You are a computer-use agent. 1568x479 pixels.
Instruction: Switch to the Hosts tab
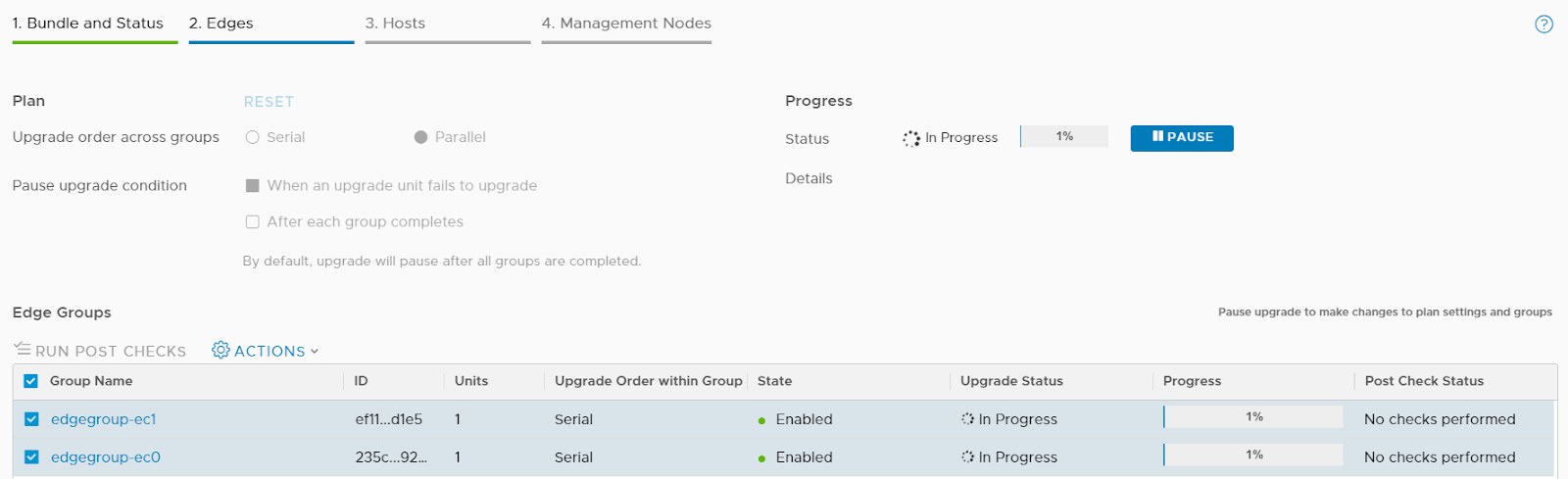[x=395, y=24]
